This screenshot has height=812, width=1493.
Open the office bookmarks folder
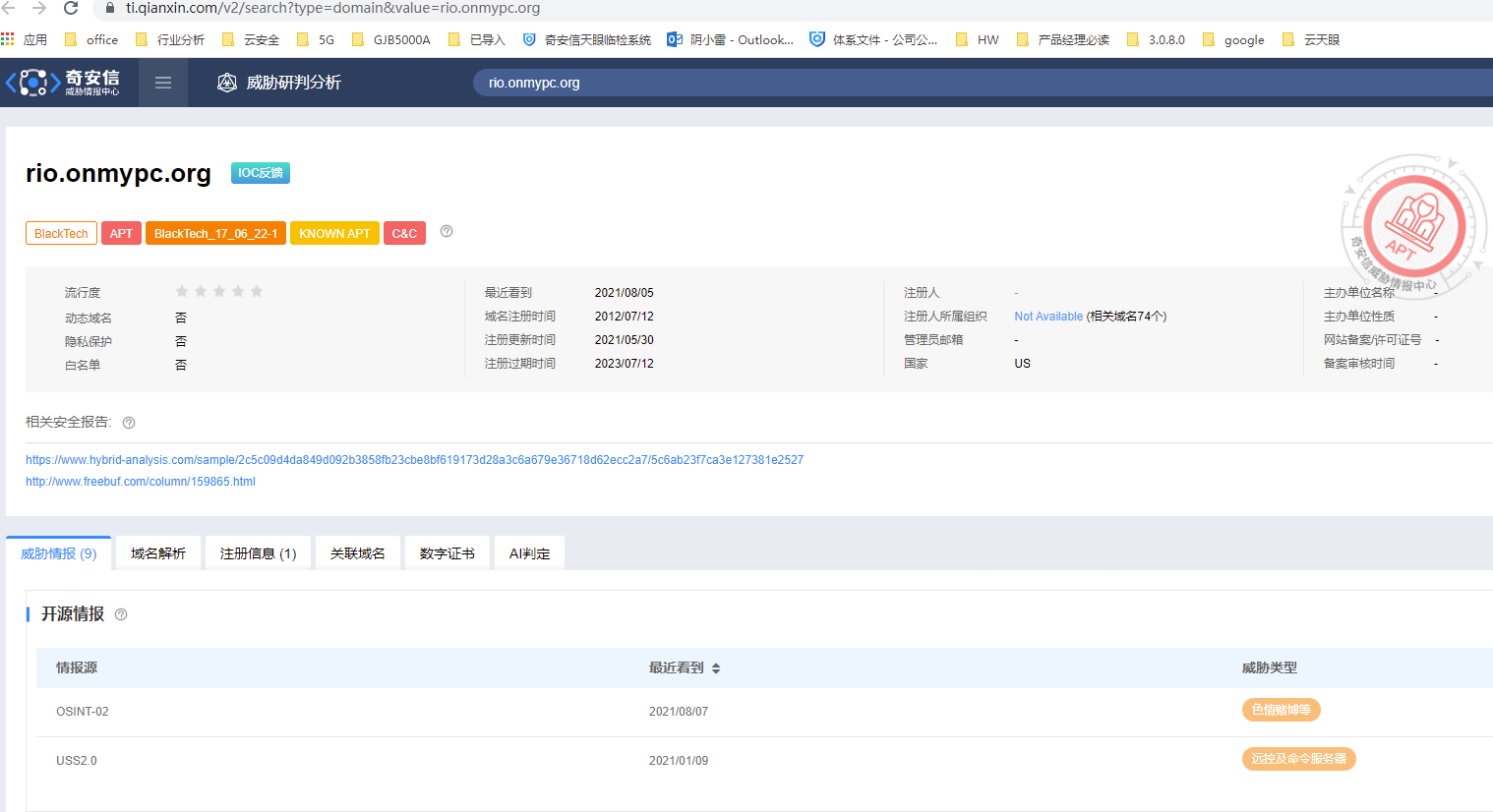pos(91,39)
